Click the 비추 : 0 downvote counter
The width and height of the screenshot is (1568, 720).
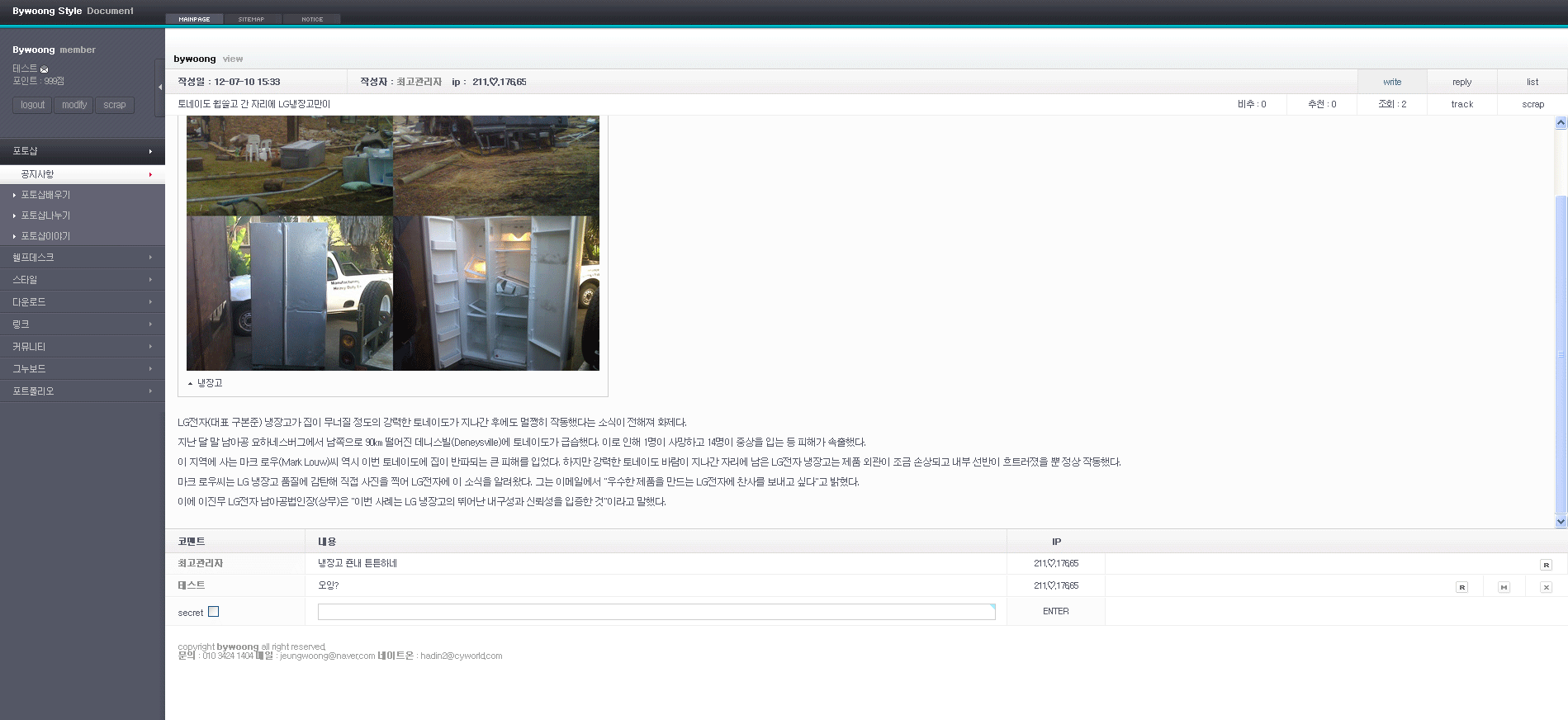(1252, 104)
